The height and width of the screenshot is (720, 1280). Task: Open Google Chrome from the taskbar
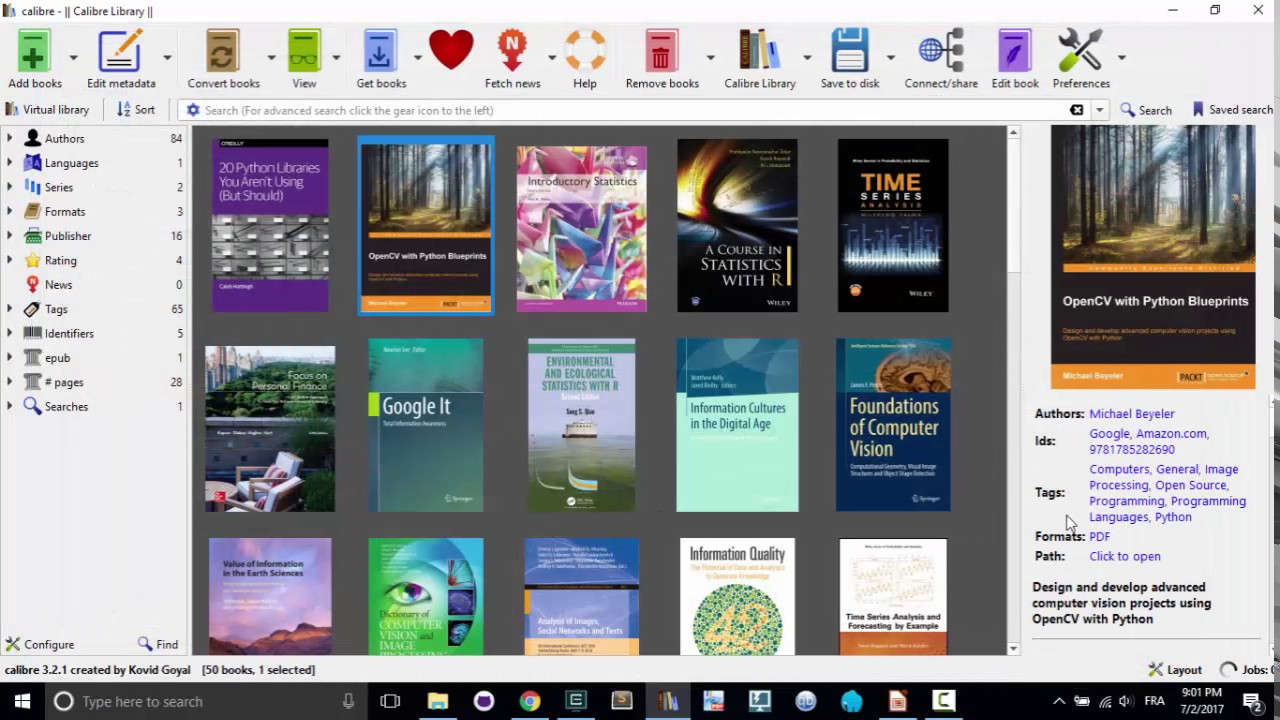(x=530, y=701)
